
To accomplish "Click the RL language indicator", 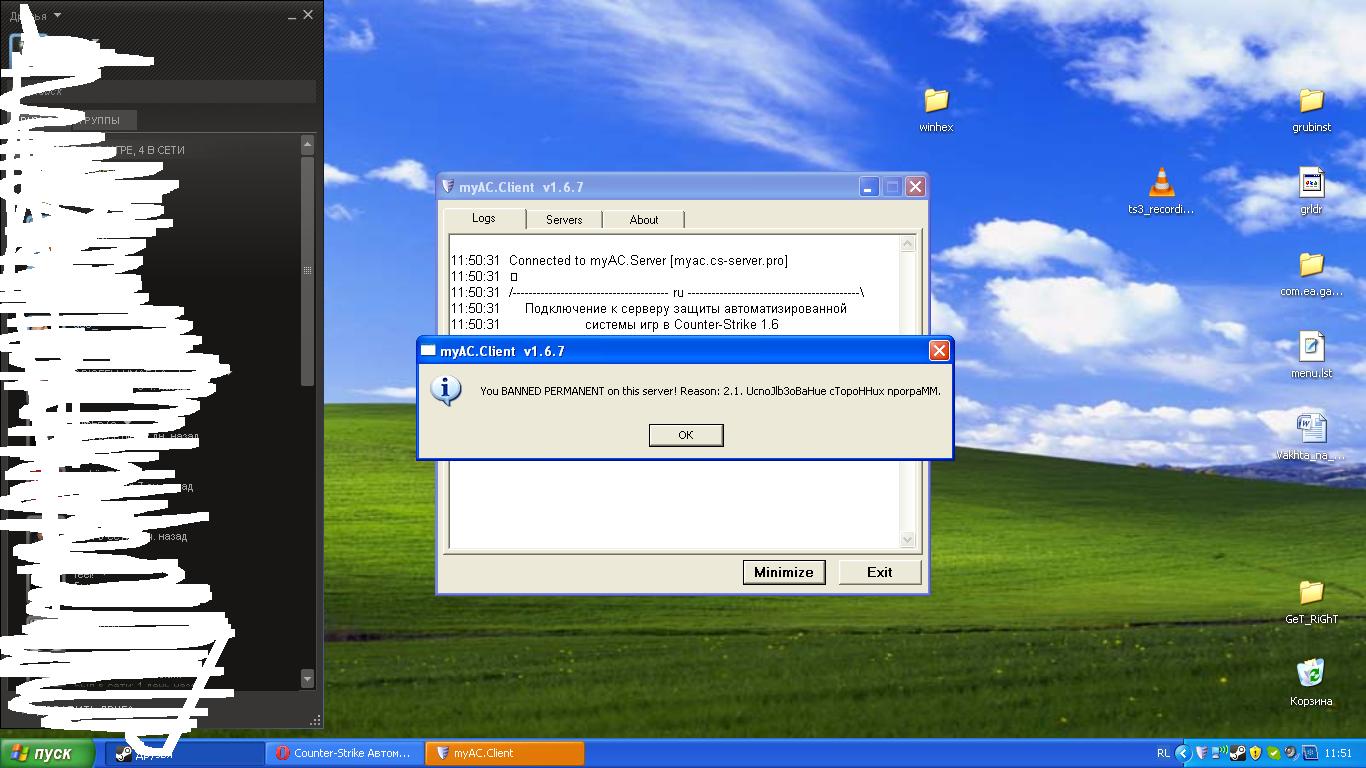I will click(x=1163, y=753).
